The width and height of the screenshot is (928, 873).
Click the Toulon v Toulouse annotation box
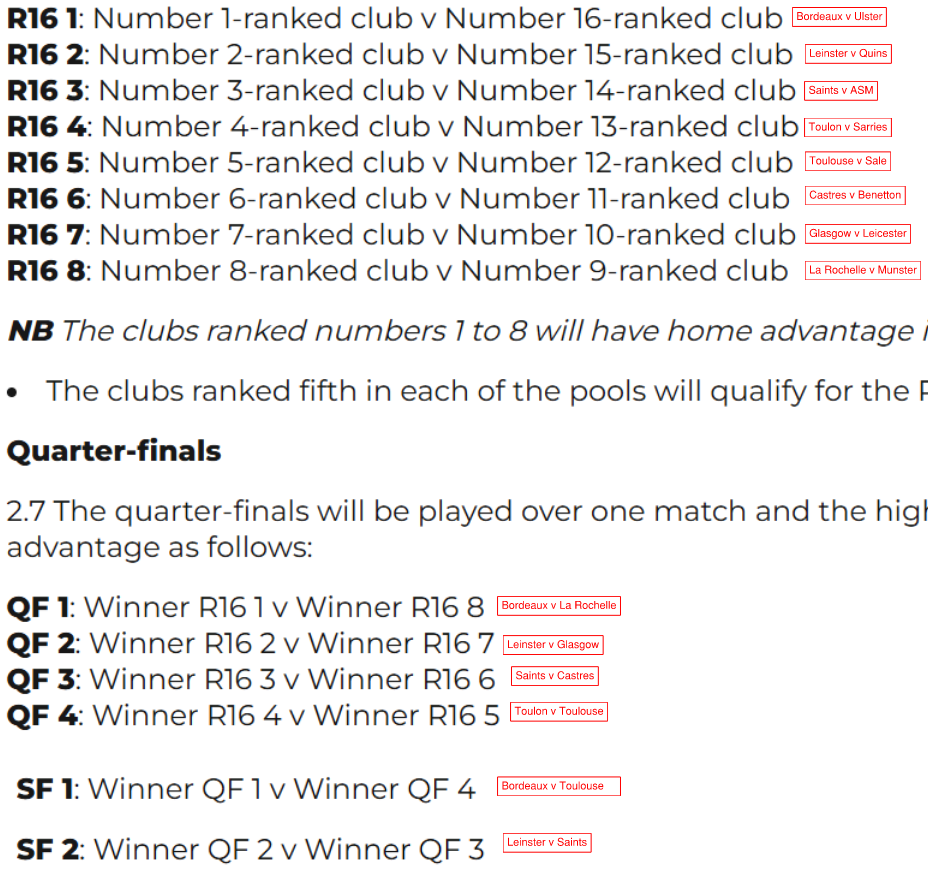[x=559, y=711]
